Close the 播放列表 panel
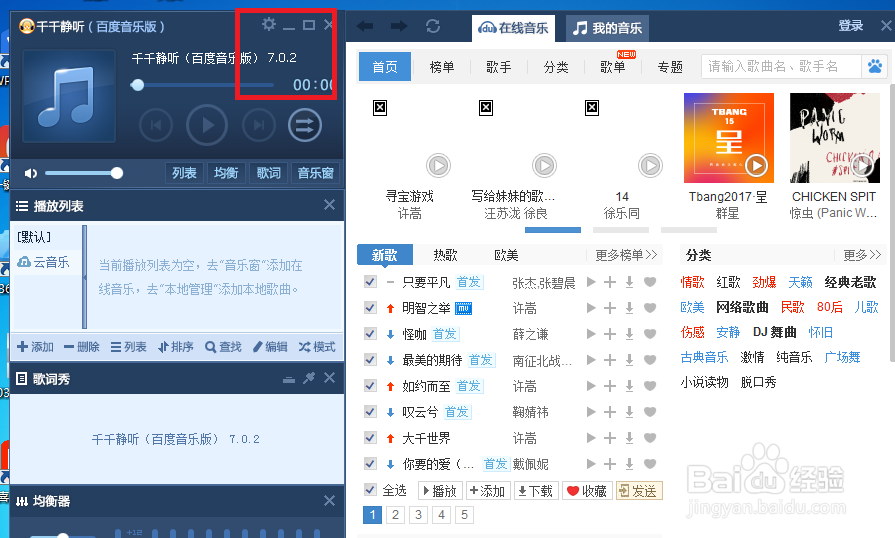Screen dimensions: 895x538 [329, 205]
